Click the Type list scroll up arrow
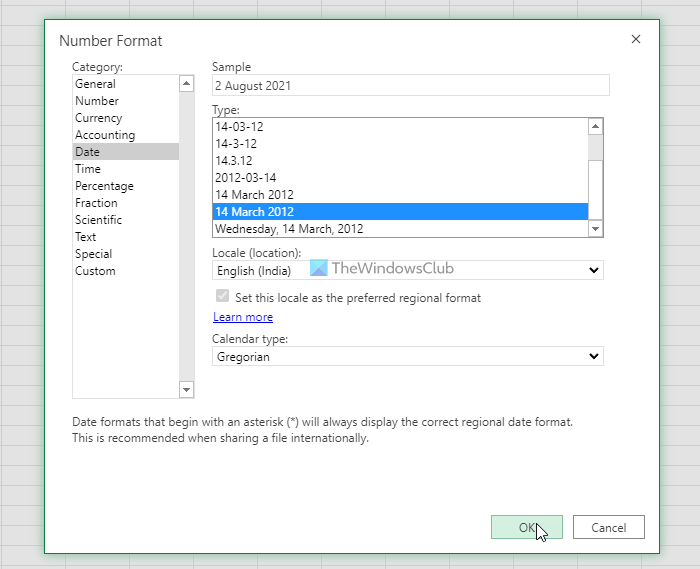 click(595, 127)
